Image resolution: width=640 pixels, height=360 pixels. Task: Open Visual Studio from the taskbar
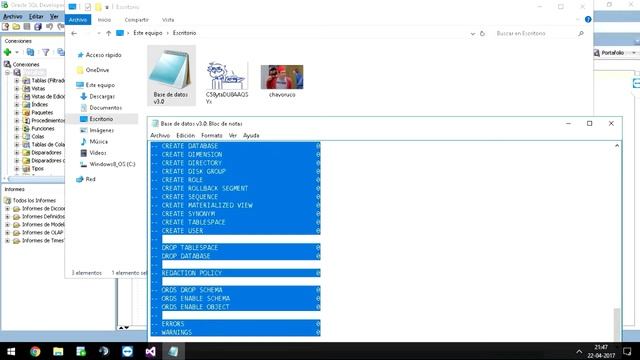pos(150,351)
